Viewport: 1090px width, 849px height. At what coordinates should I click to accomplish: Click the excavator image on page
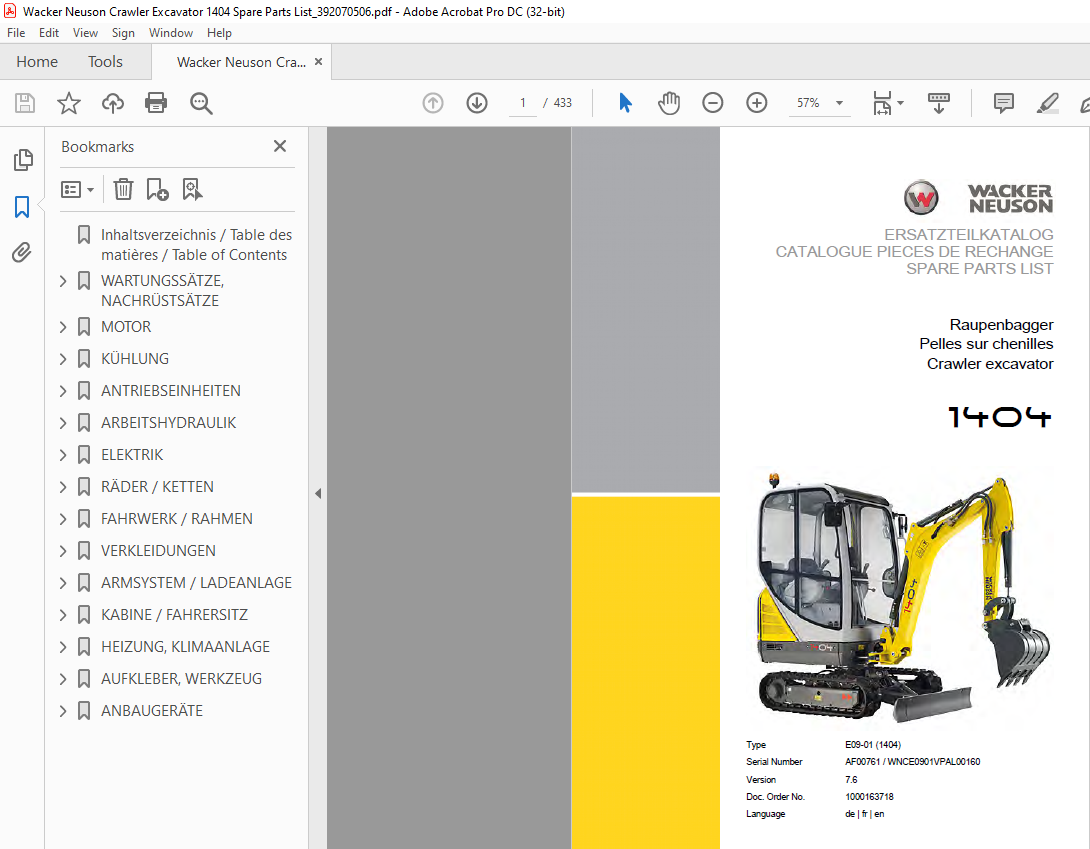902,598
